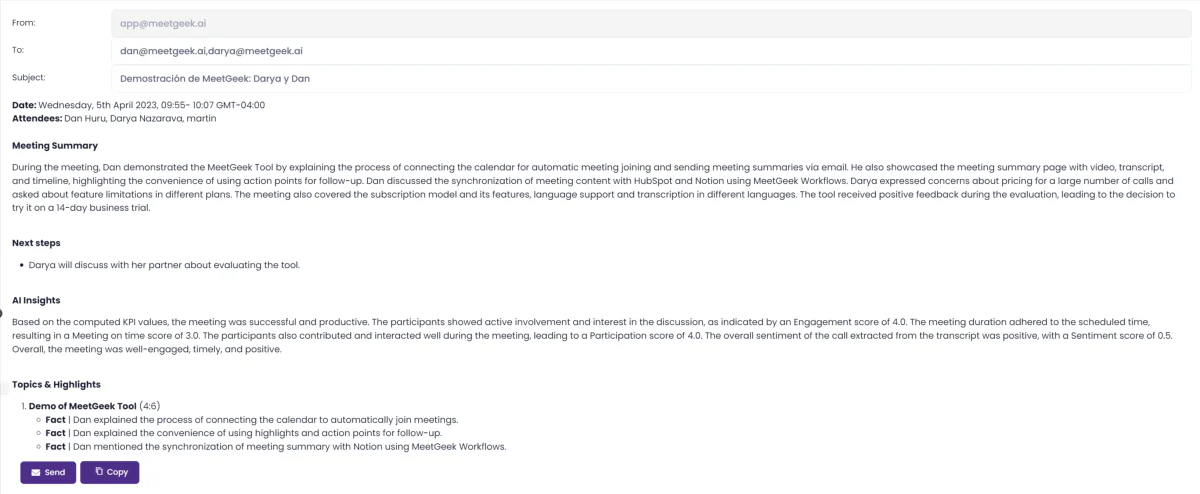Viewport: 1200px width, 494px height.
Task: Click the next step about Darya's partner
Action: click(164, 265)
